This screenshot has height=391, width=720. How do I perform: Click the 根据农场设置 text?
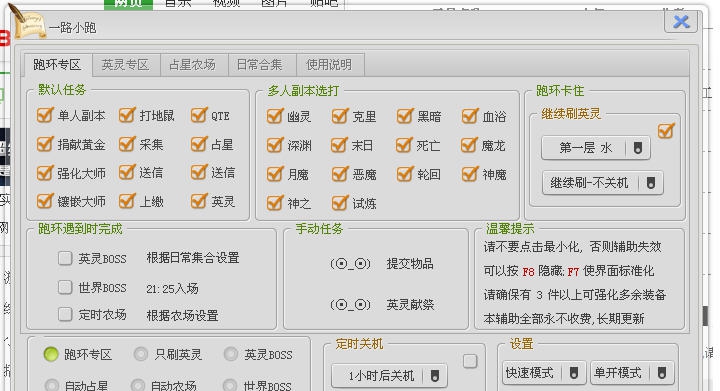pos(182,315)
